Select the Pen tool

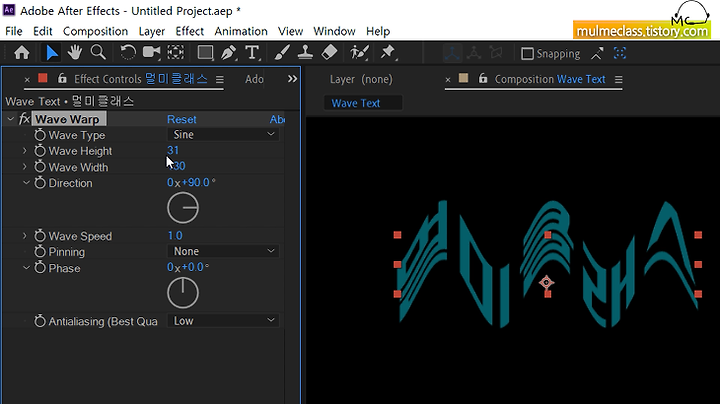coord(229,53)
